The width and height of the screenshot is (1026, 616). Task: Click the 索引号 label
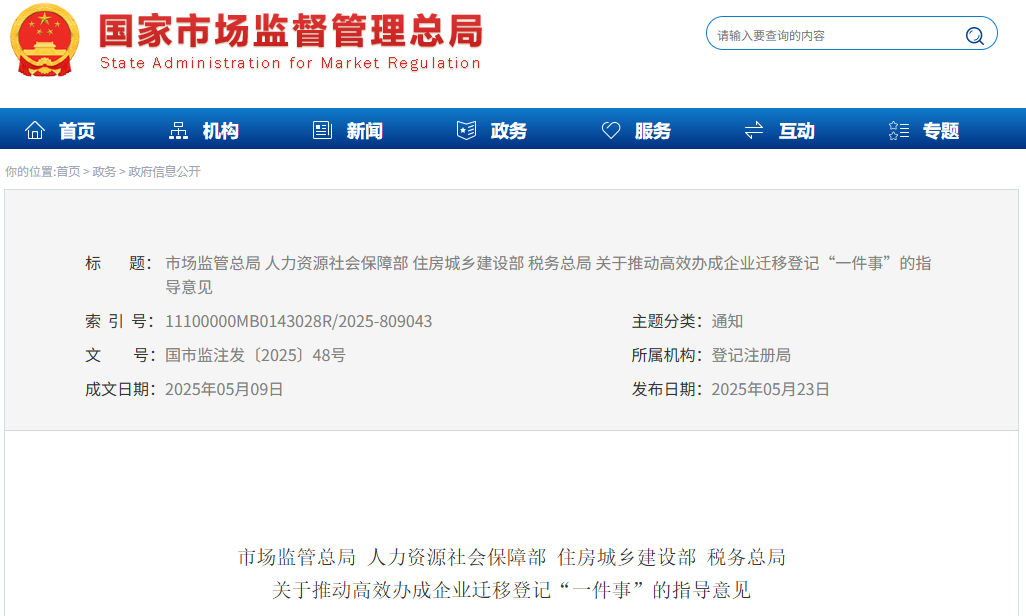pos(119,321)
